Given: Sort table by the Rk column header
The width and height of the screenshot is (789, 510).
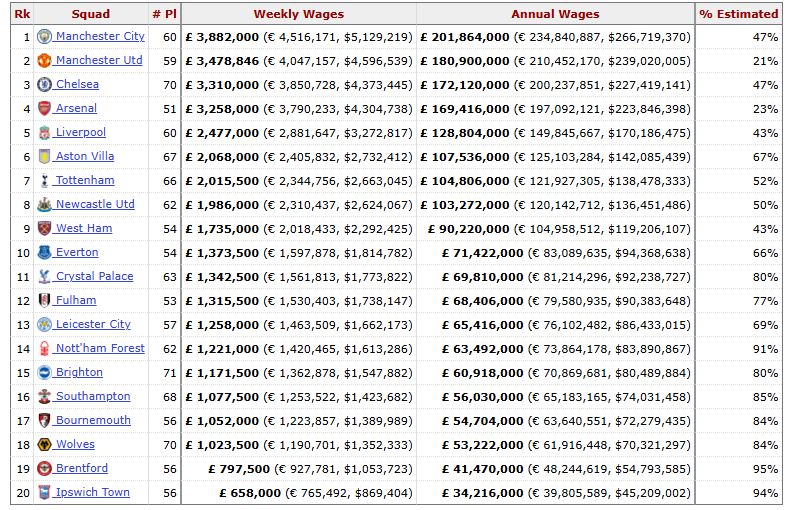Looking at the screenshot, I should click(x=22, y=14).
